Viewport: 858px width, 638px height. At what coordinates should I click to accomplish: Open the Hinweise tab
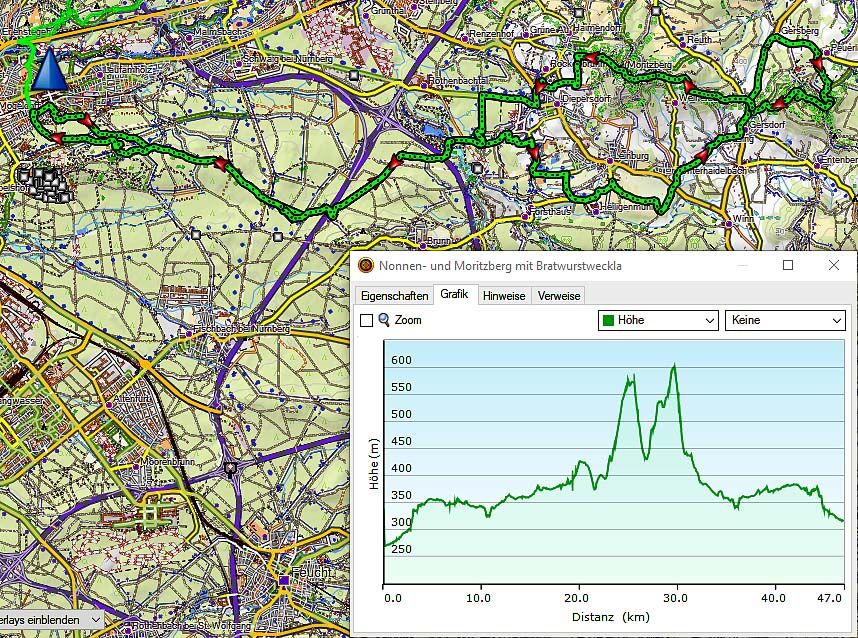pos(504,296)
